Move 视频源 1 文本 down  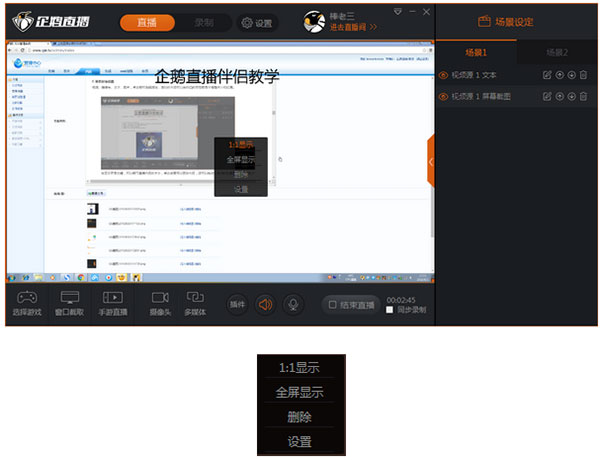click(571, 75)
